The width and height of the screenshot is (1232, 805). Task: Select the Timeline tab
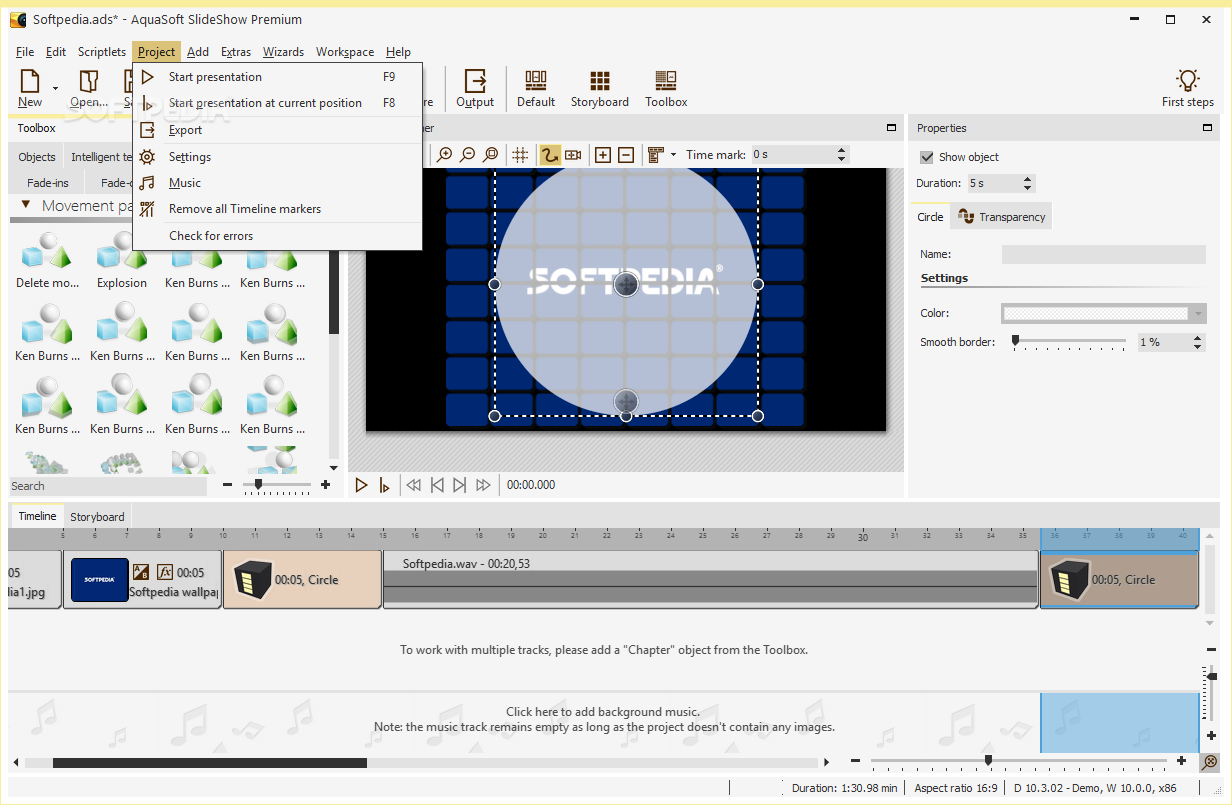(x=37, y=516)
